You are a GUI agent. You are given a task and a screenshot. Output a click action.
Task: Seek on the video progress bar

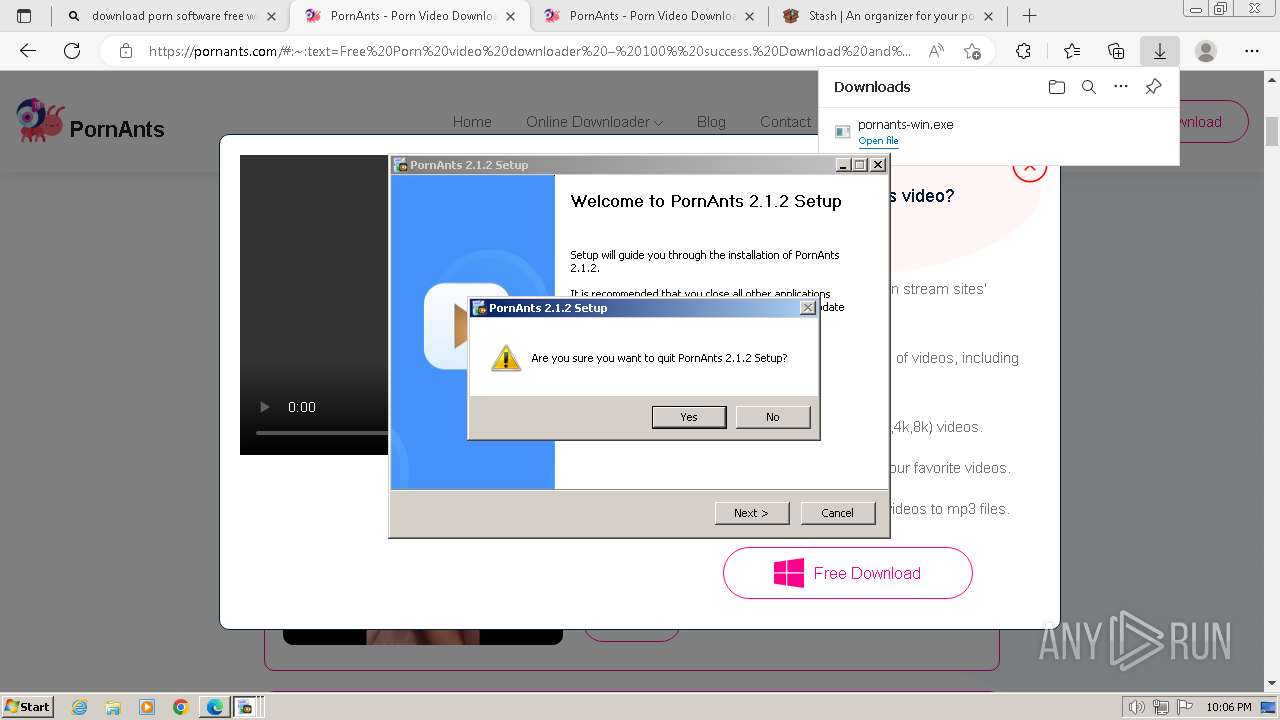coord(322,433)
